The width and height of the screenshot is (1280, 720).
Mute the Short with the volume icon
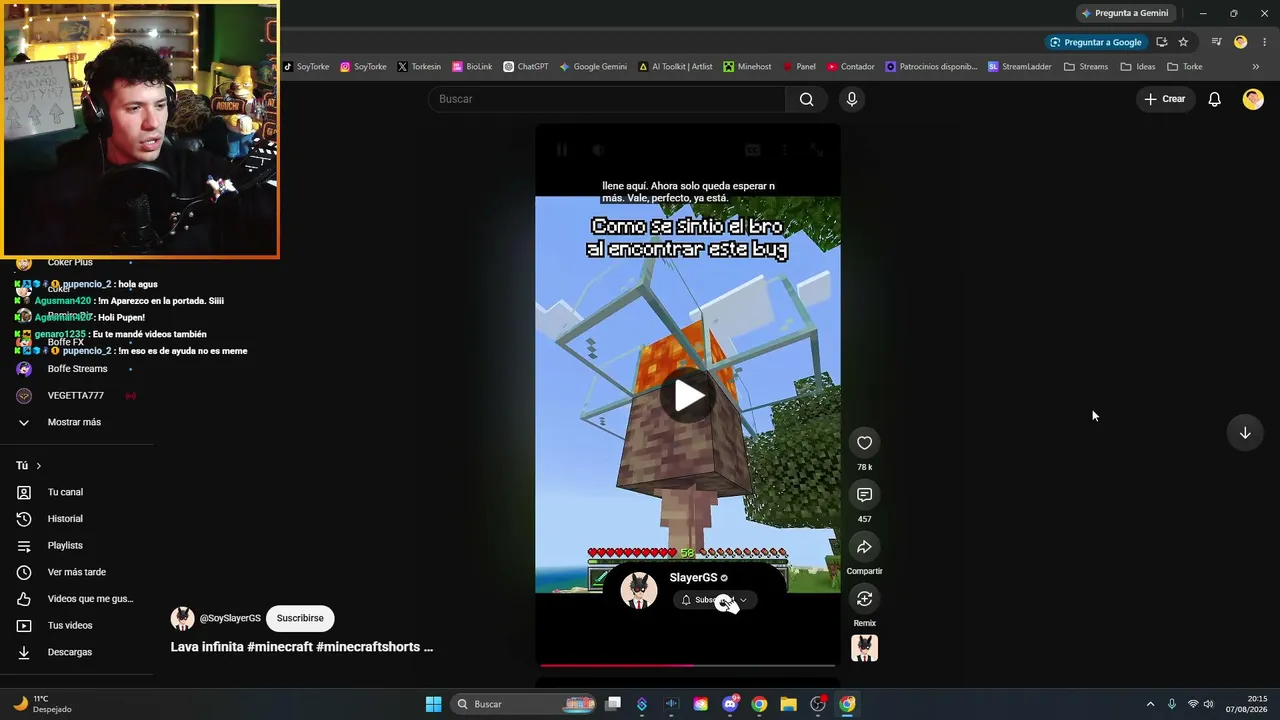tap(598, 150)
